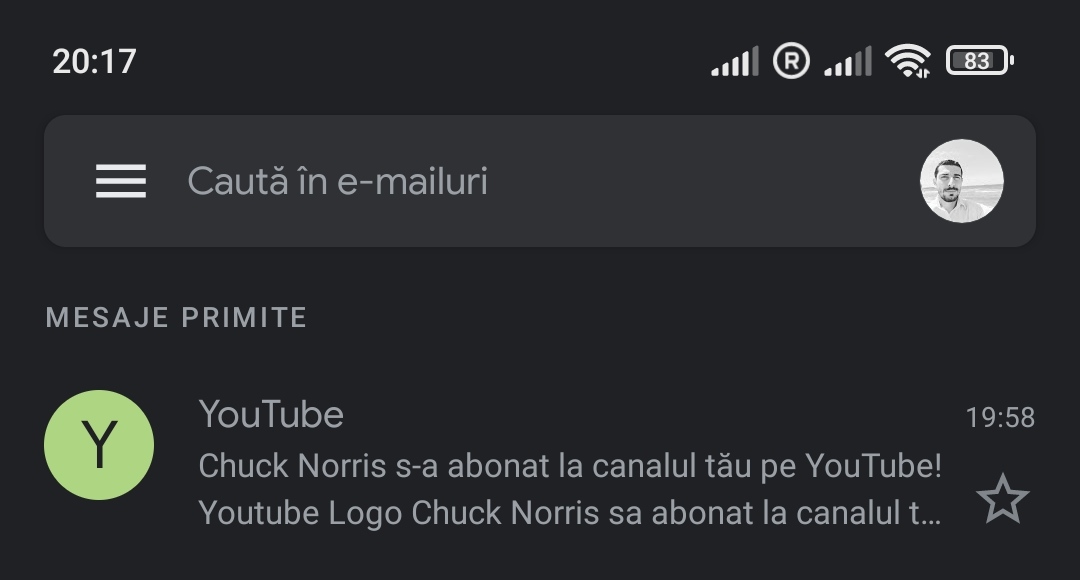Tap the account profile photo

(961, 181)
